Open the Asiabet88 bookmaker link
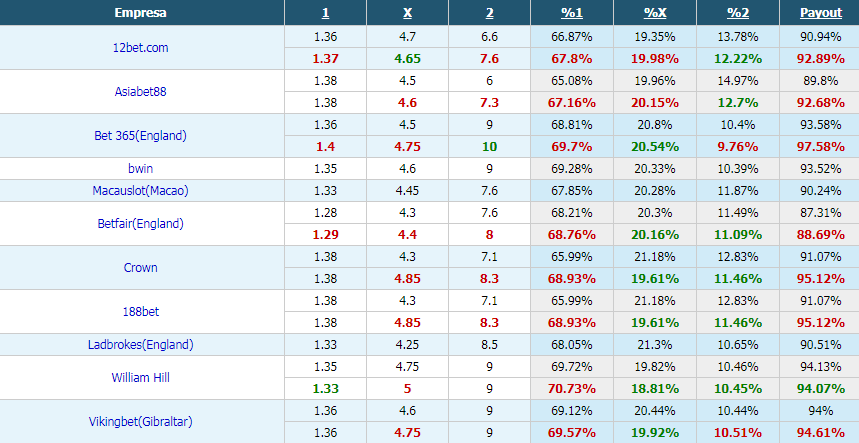Viewport: 859px width, 443px height. (x=140, y=91)
